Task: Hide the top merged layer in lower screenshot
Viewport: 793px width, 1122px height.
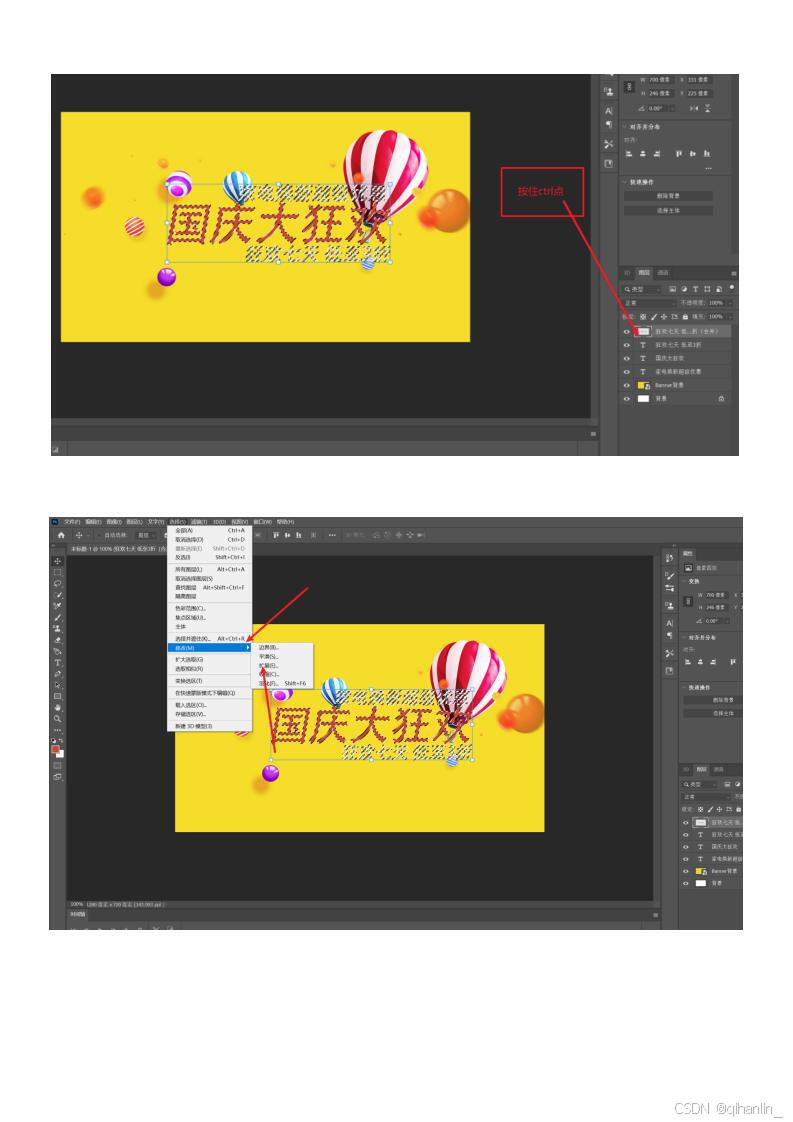Action: pos(685,823)
